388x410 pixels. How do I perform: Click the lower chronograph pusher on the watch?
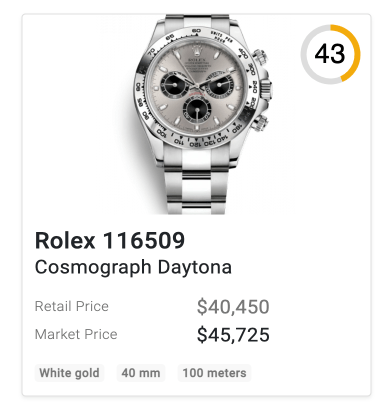tap(261, 123)
